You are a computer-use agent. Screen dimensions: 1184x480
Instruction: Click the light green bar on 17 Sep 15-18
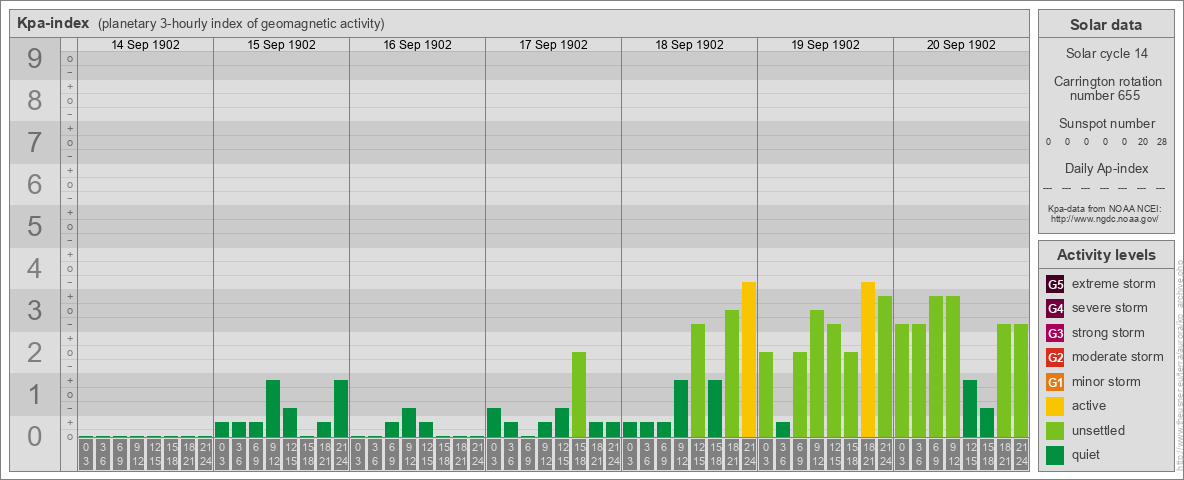[x=579, y=395]
